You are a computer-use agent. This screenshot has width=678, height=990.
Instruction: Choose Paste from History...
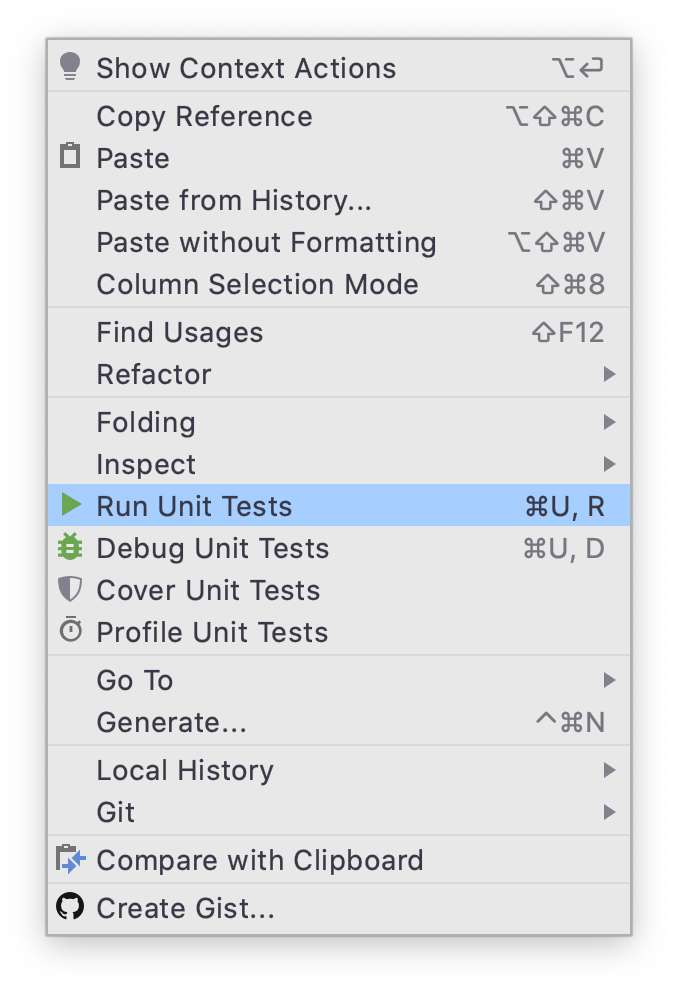pos(234,200)
